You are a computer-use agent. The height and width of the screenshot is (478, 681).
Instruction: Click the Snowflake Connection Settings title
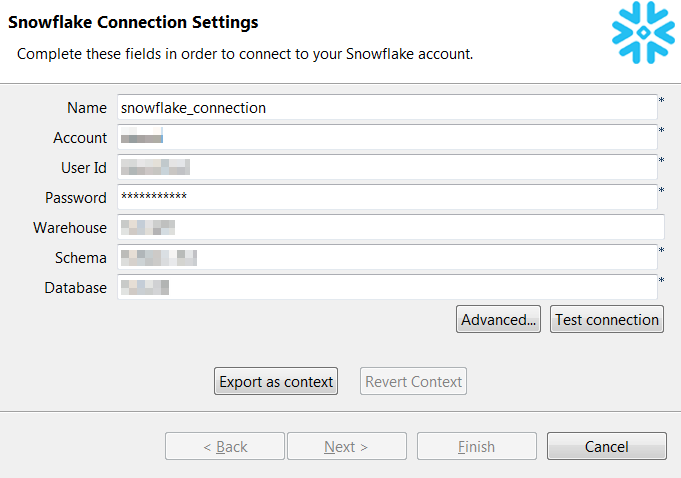[133, 22]
